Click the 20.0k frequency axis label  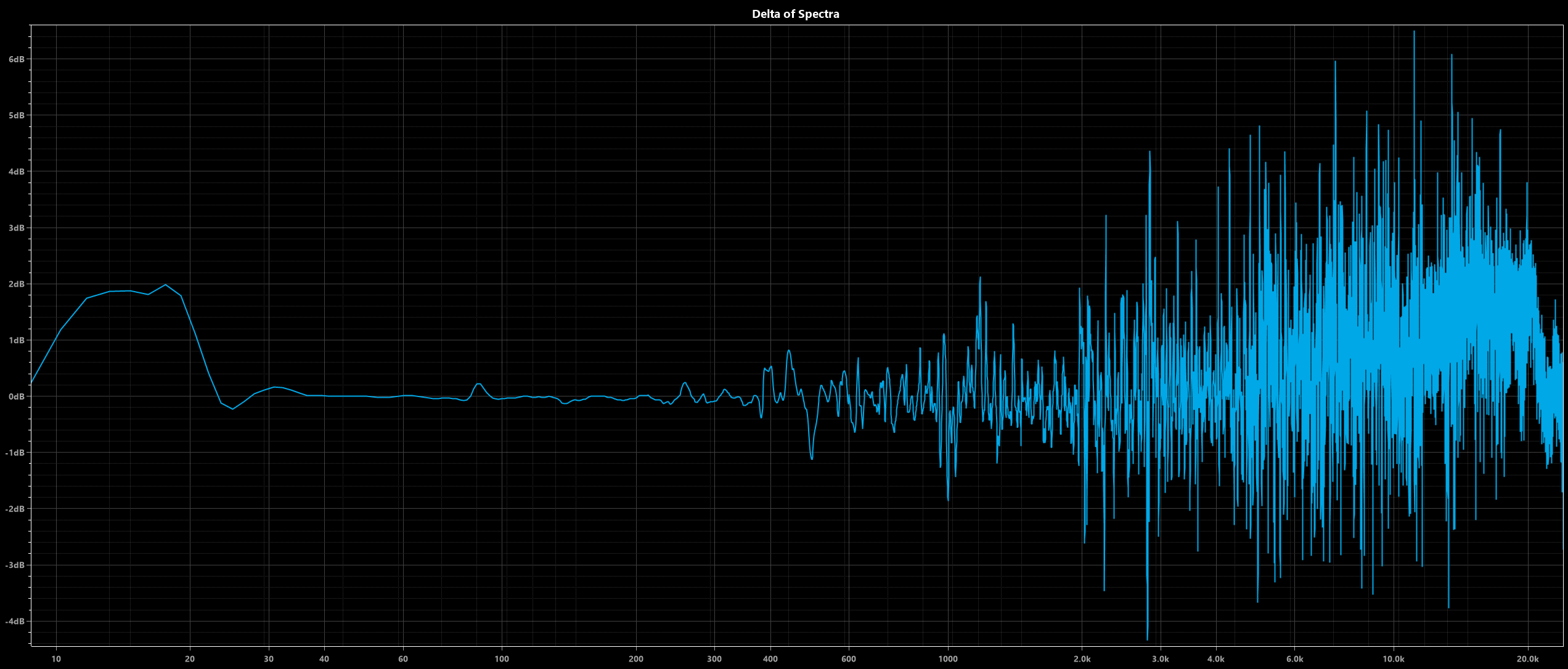tap(1528, 659)
